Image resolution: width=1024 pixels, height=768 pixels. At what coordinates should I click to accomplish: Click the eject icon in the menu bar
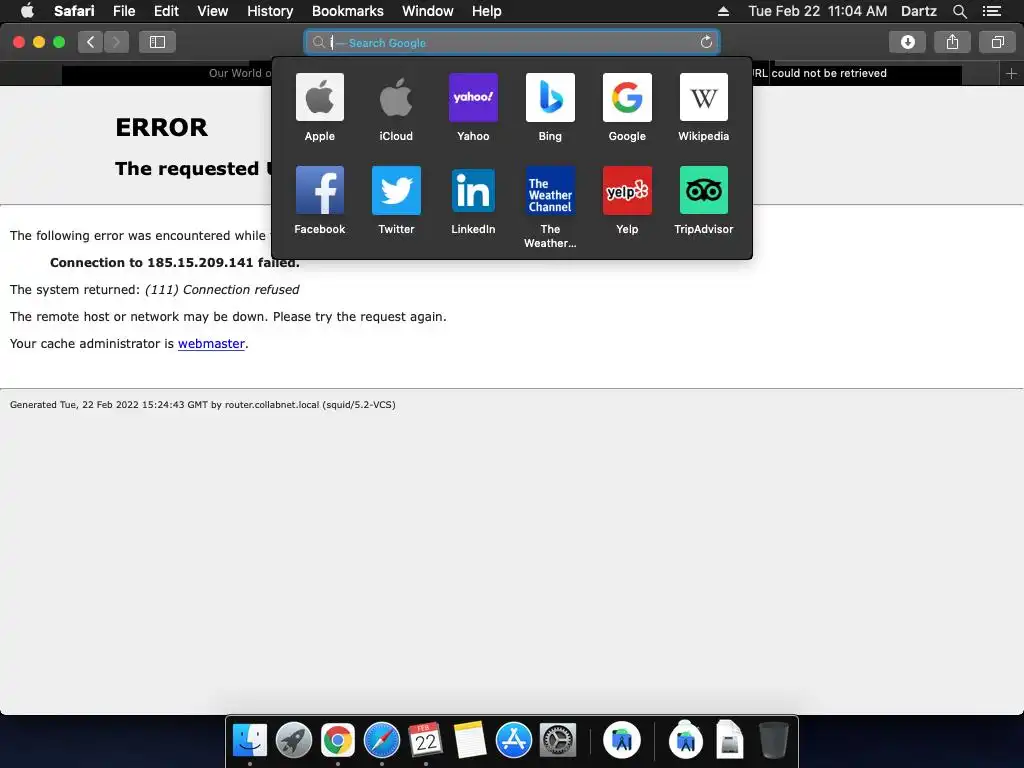(x=723, y=11)
